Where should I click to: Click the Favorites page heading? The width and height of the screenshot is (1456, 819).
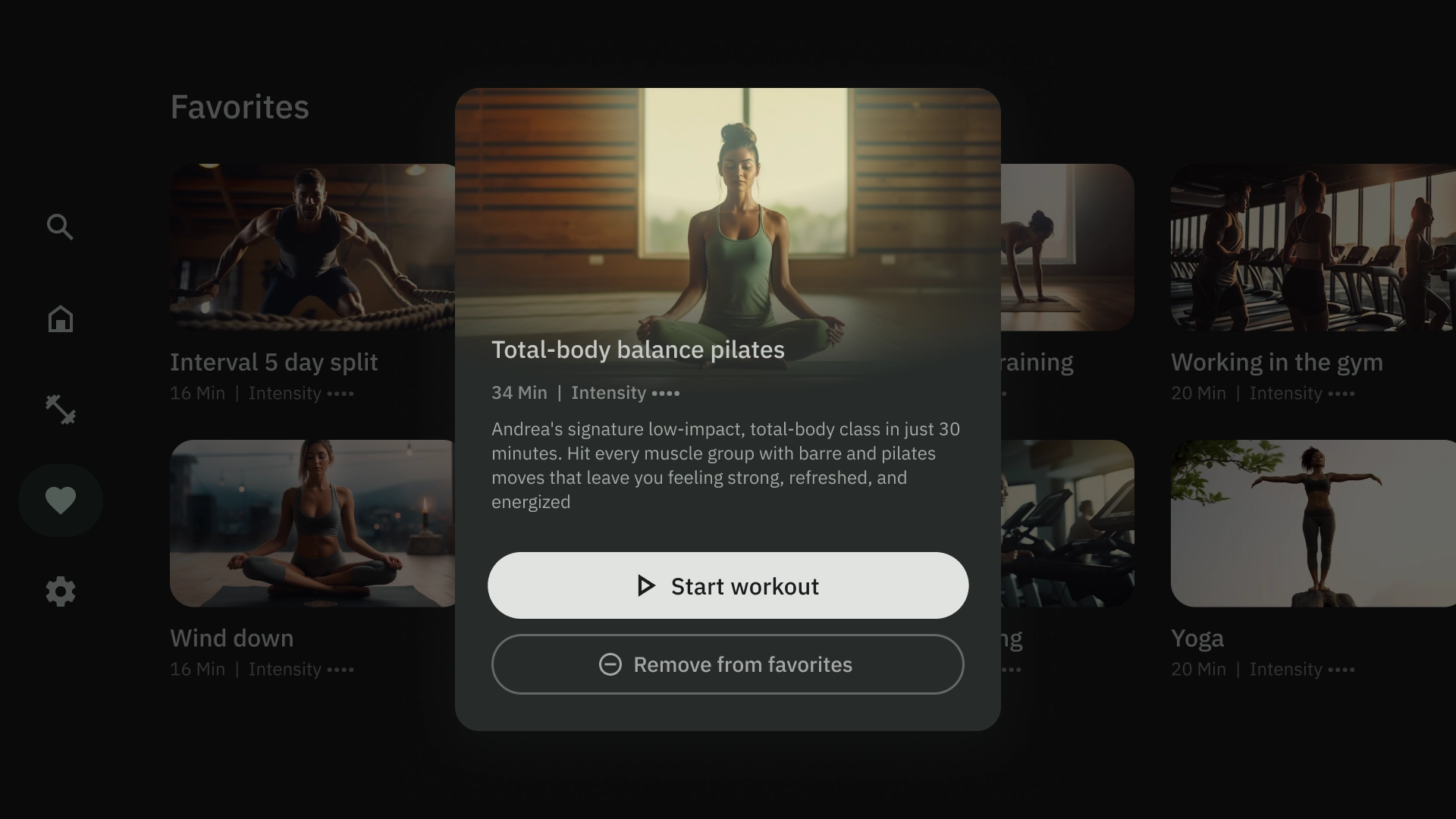coord(240,107)
